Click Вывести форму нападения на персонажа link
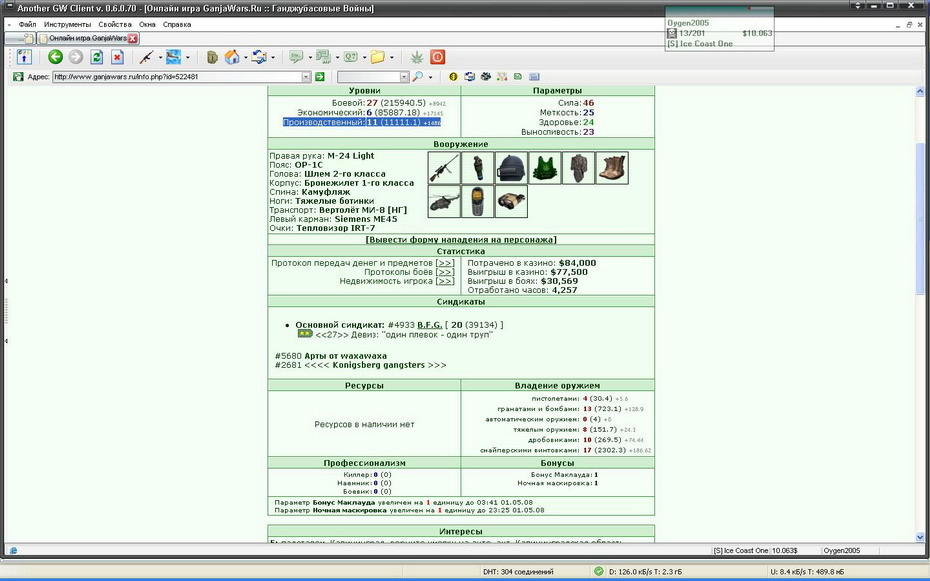The width and height of the screenshot is (930, 581). pos(461,240)
